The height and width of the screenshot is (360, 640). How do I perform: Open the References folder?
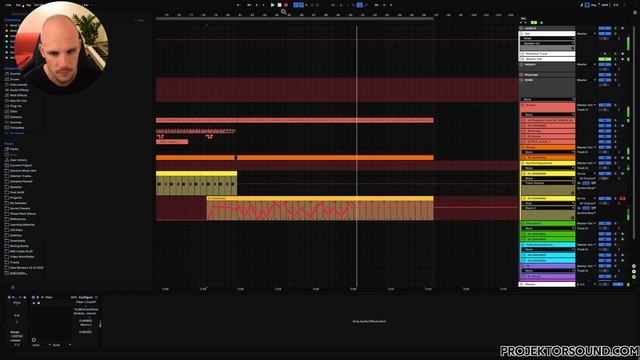(18, 219)
